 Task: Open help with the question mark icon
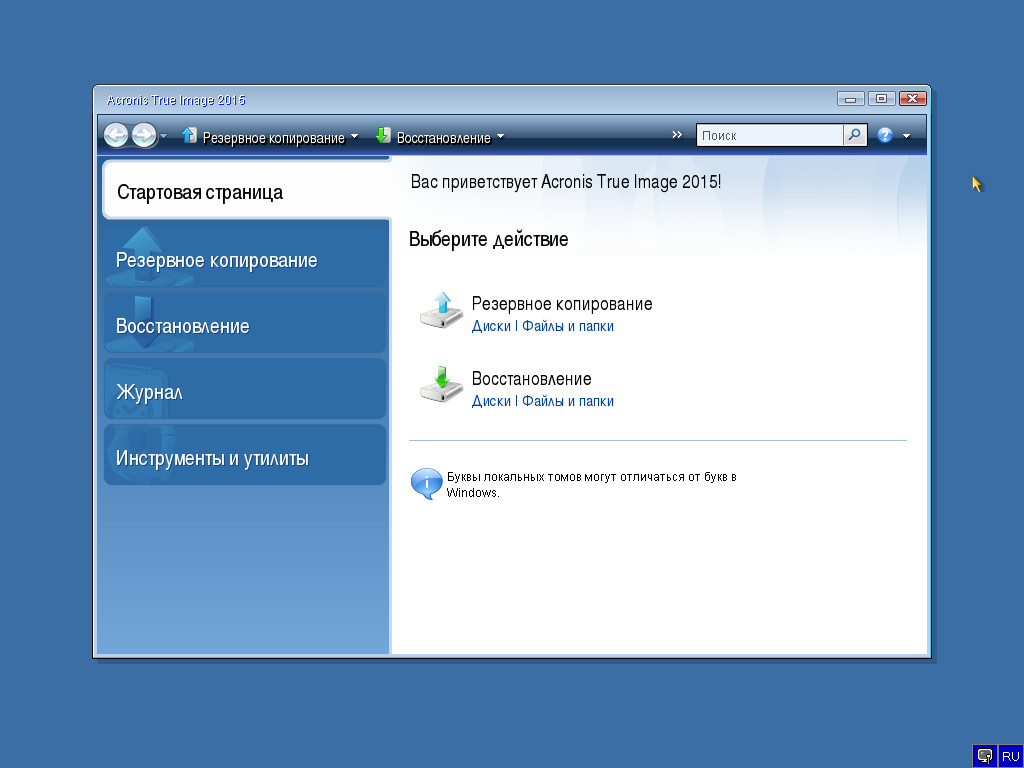pos(885,135)
